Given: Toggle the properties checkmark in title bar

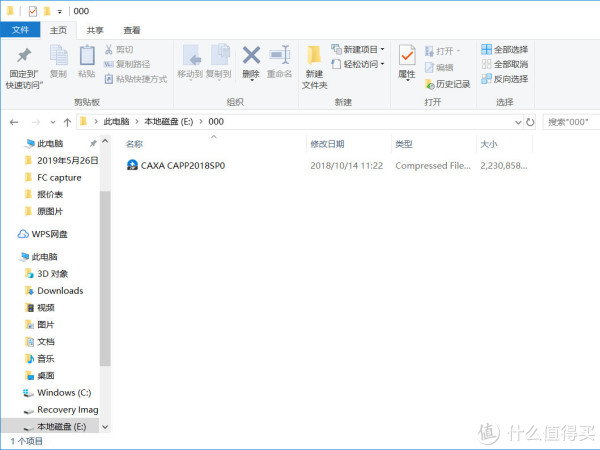Looking at the screenshot, I should click(x=33, y=11).
